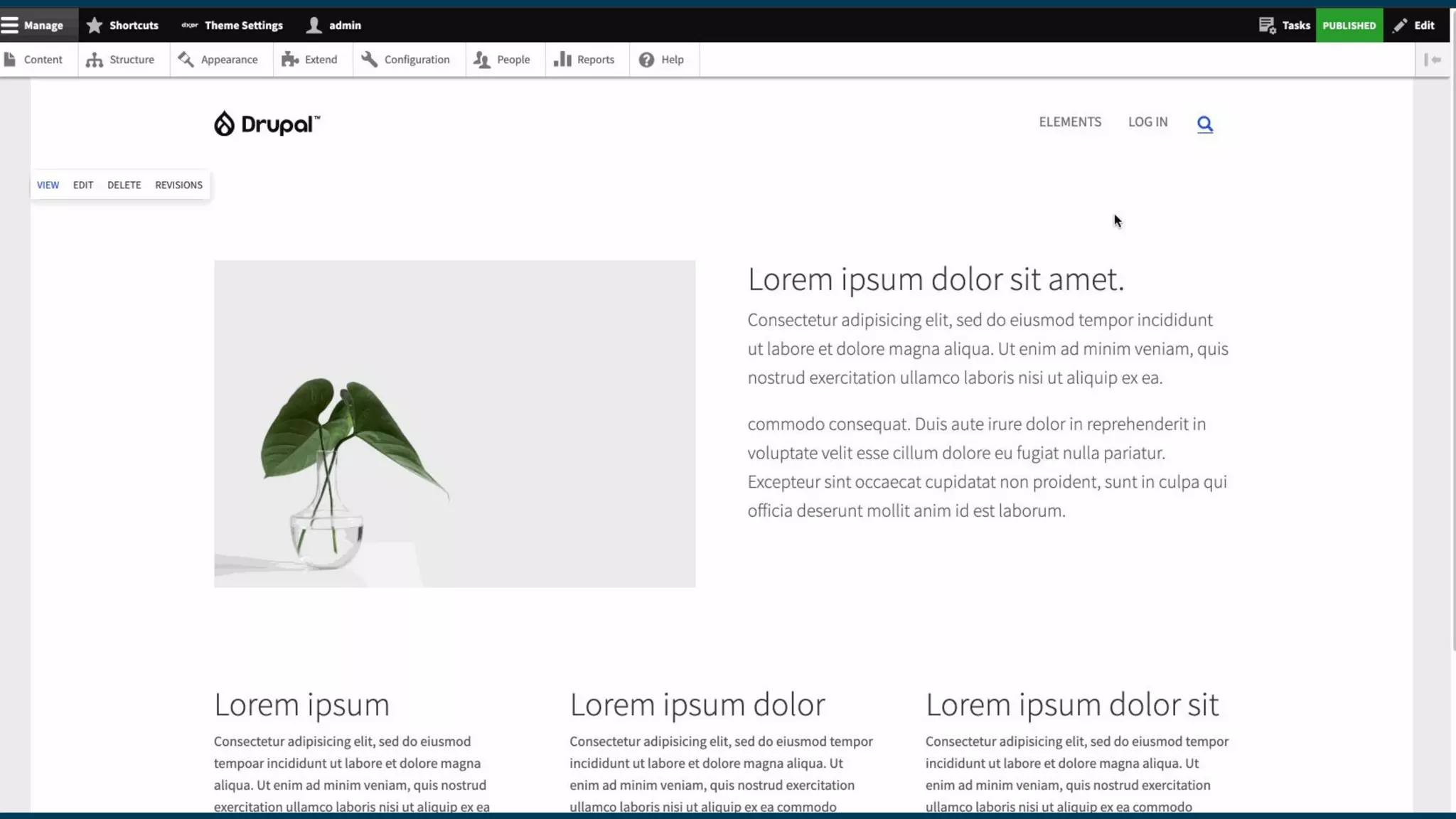
Task: Expand the Structure menu
Action: (121, 60)
